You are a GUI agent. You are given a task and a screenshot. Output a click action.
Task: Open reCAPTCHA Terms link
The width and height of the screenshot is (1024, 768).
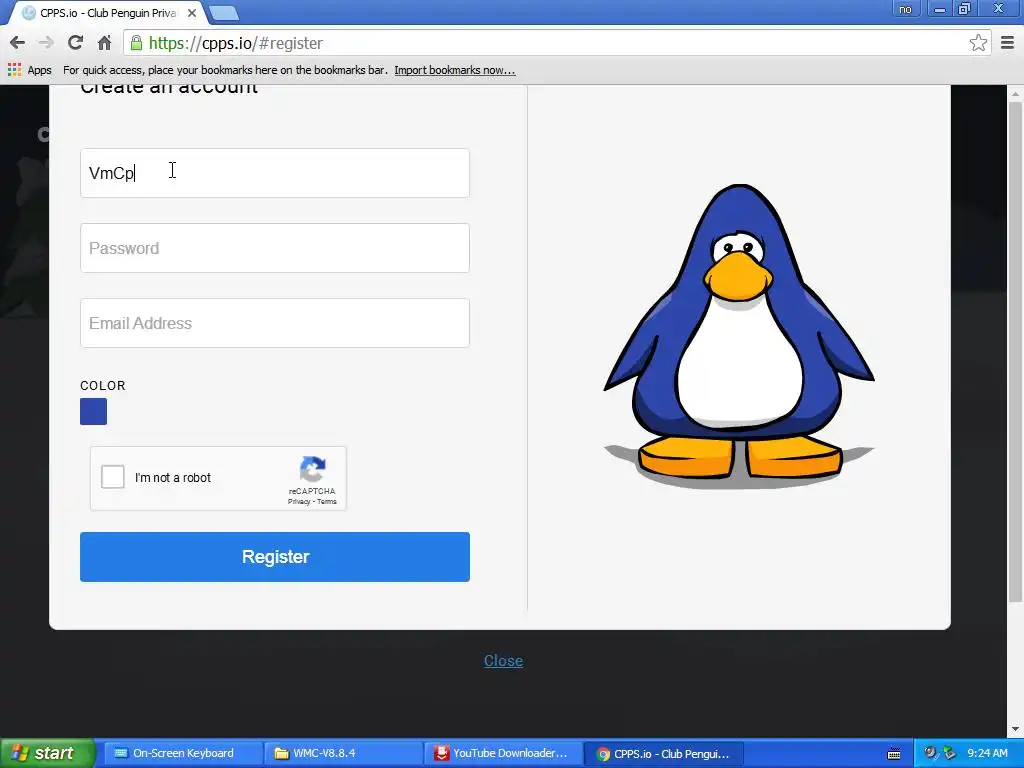pyautogui.click(x=327, y=502)
